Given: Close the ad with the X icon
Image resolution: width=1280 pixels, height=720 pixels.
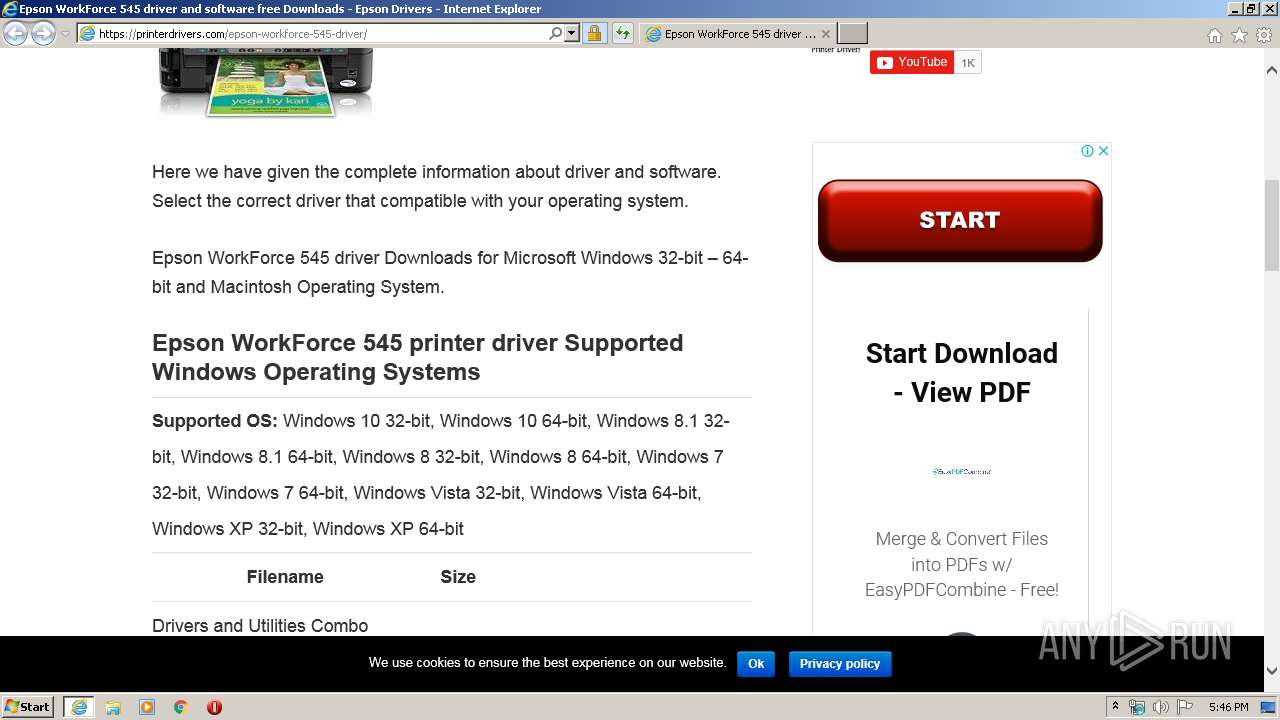Looking at the screenshot, I should 1103,151.
